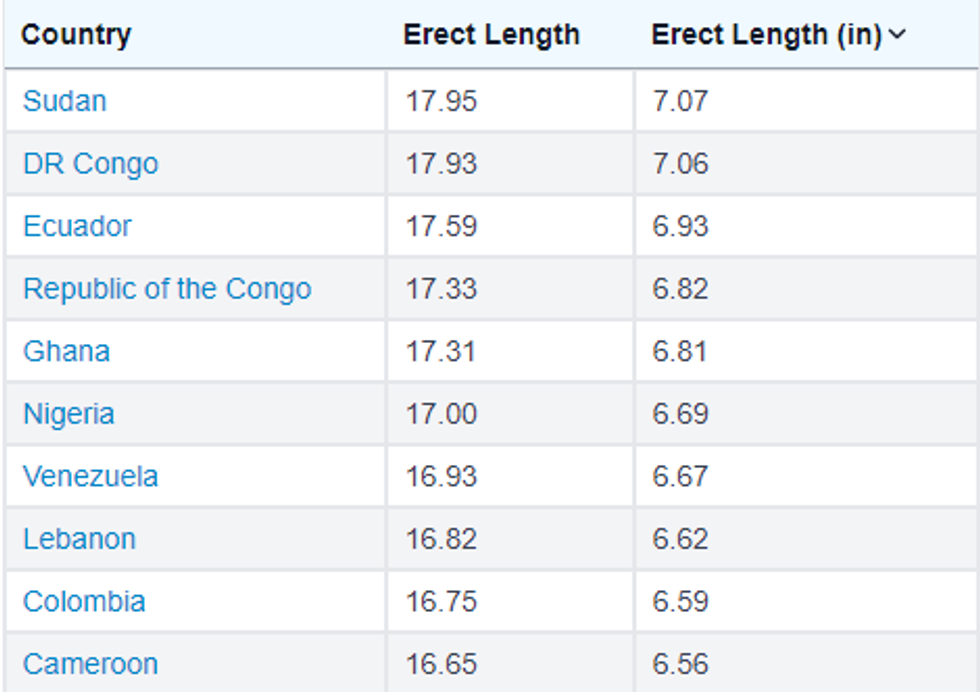The height and width of the screenshot is (692, 980).
Task: Click the 16.75 cell in Colombia row
Action: [441, 601]
